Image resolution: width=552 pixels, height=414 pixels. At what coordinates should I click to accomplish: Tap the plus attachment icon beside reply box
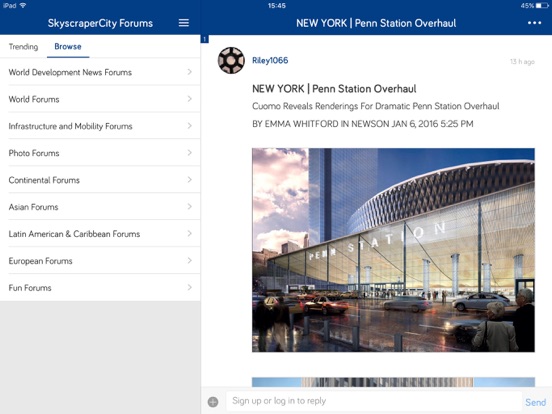coord(213,402)
